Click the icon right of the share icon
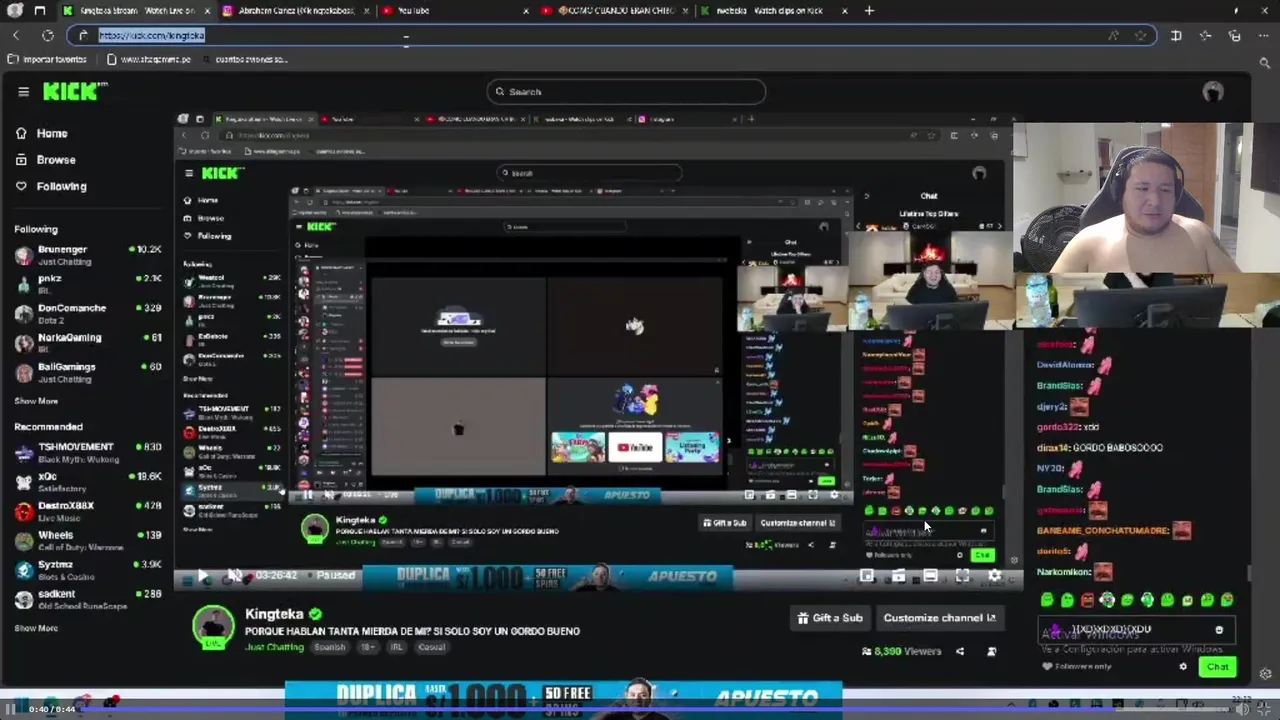 (991, 652)
